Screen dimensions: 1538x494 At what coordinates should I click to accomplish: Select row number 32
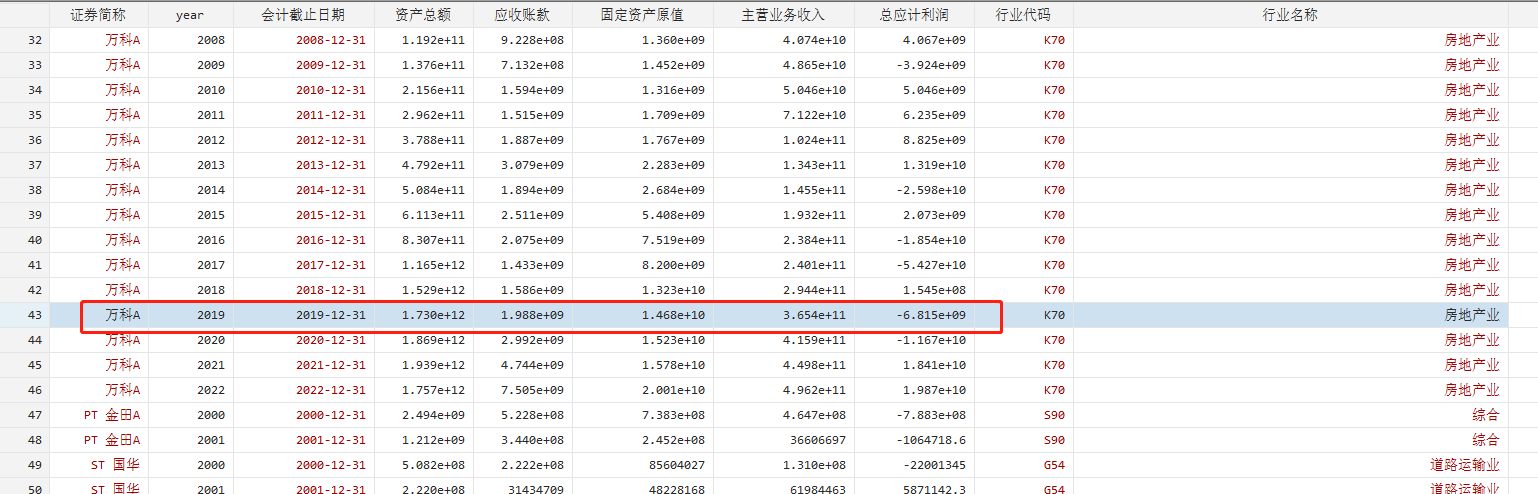(x=36, y=40)
